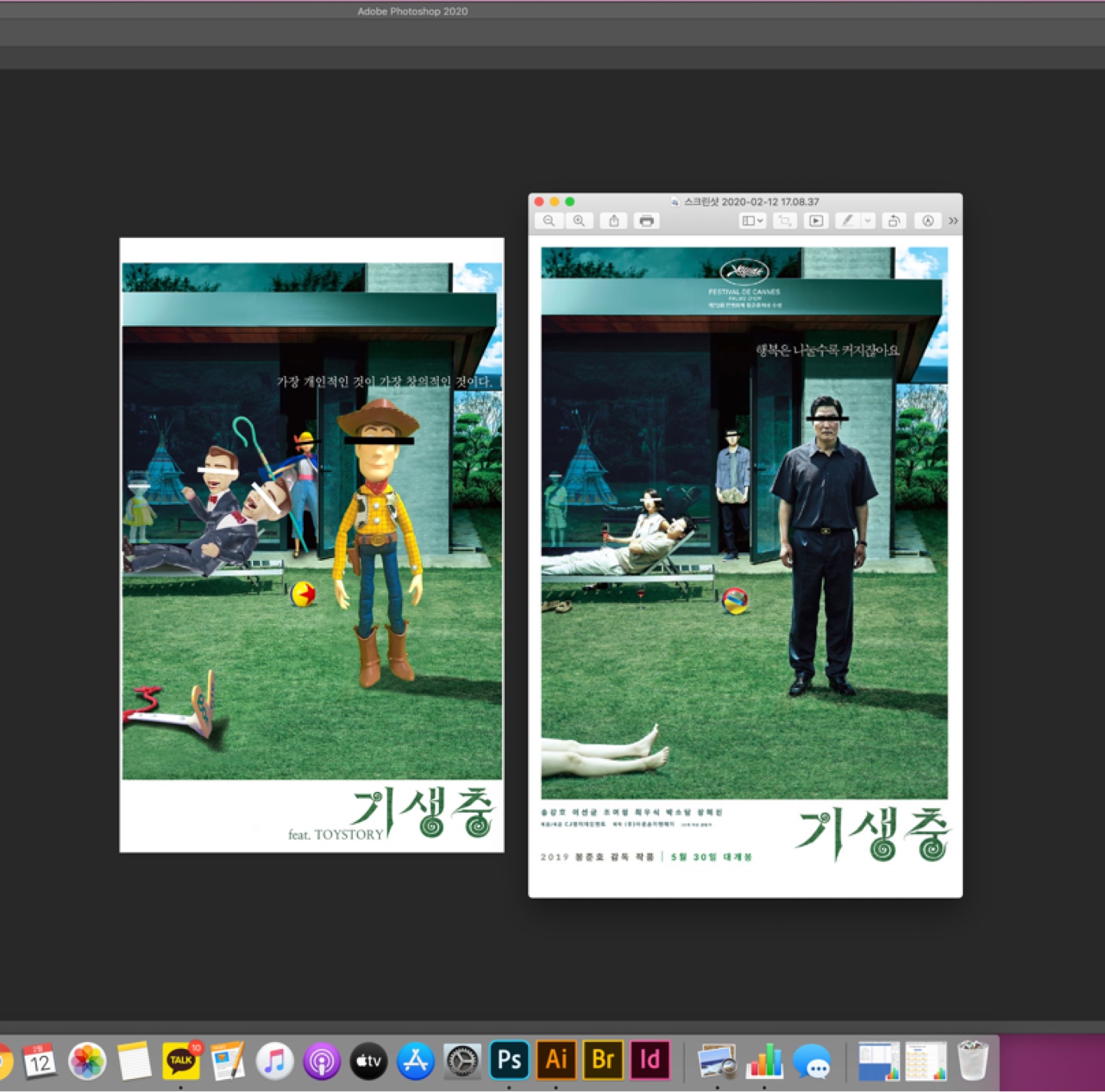Open KakaoTalk from the Dock
This screenshot has height=1092, width=1105.
click(181, 1061)
